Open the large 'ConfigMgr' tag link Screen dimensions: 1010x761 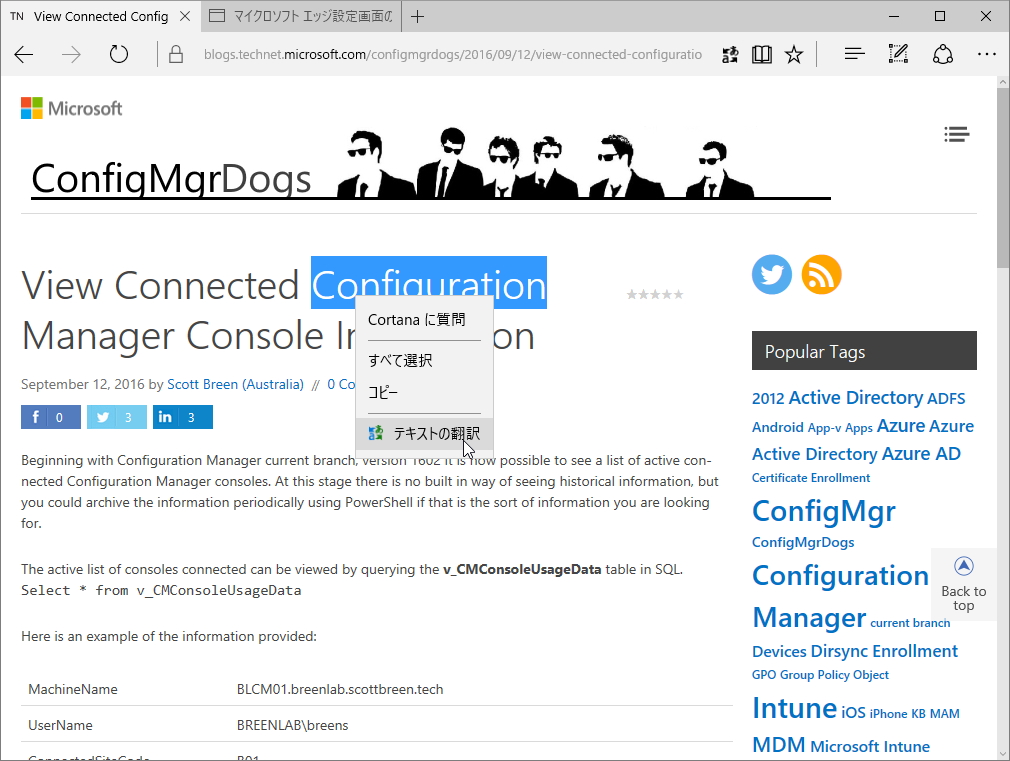coord(824,511)
